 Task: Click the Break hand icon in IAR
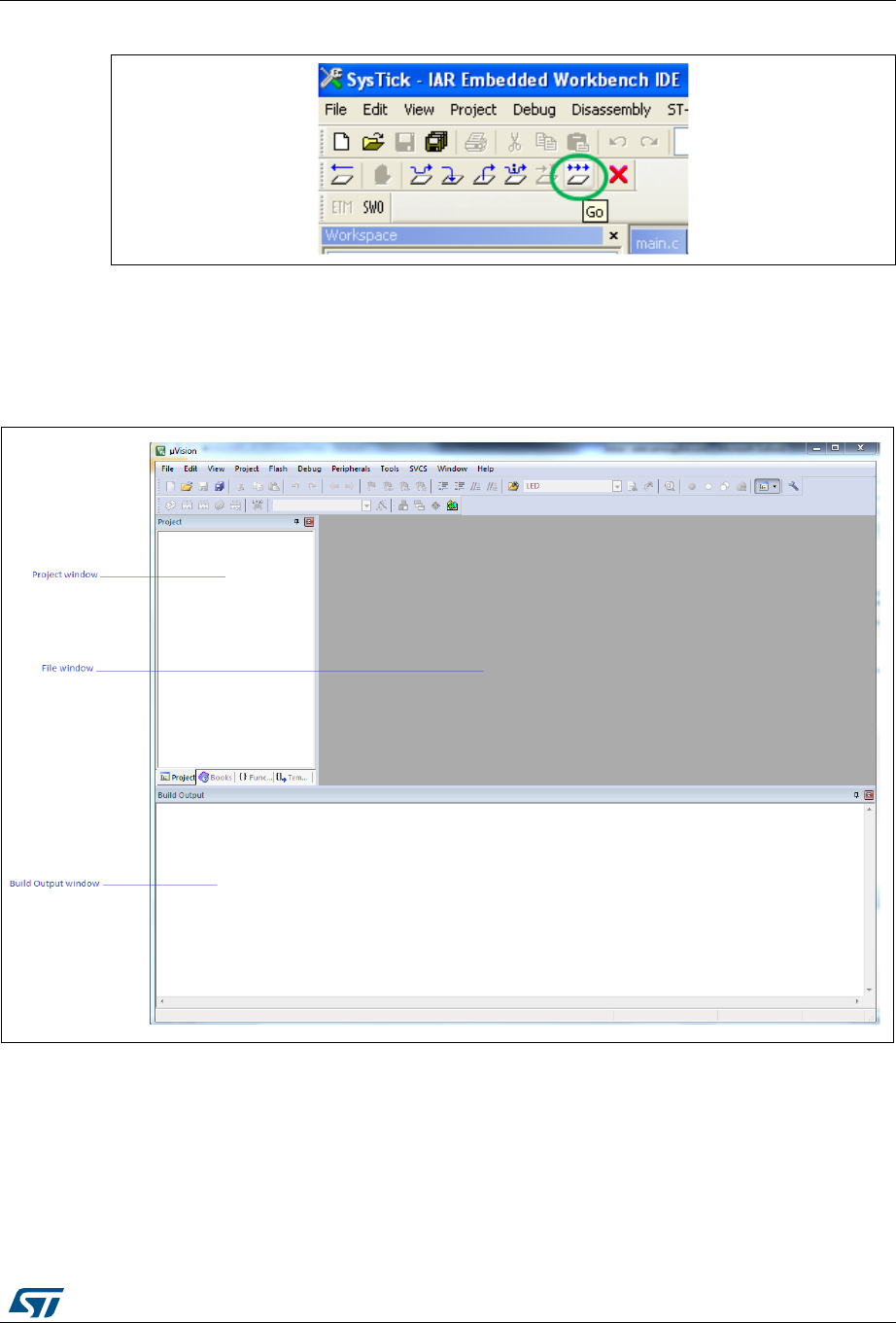[382, 175]
